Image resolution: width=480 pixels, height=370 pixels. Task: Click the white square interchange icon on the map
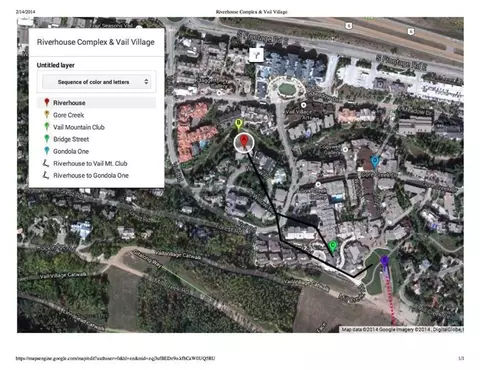coord(256,55)
